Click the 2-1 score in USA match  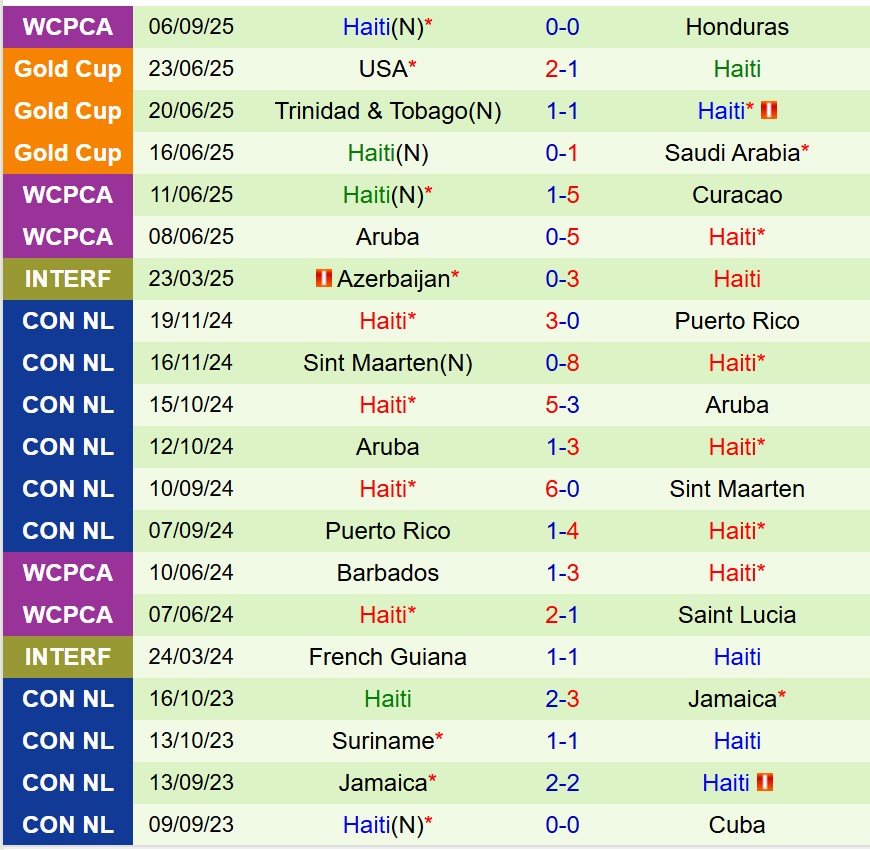[x=562, y=69]
